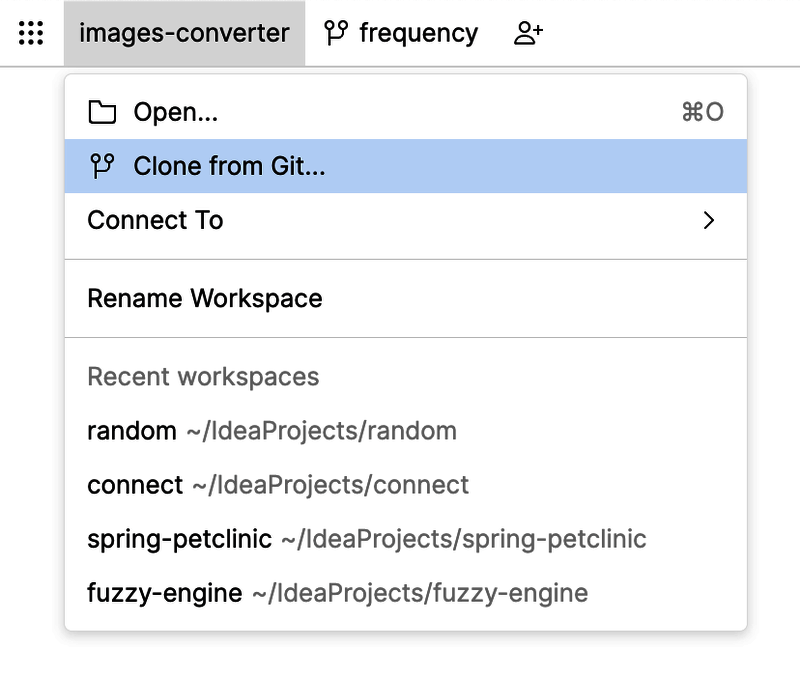The height and width of the screenshot is (676, 800).
Task: Click the Git icon in Clone from Git
Action: (102, 166)
